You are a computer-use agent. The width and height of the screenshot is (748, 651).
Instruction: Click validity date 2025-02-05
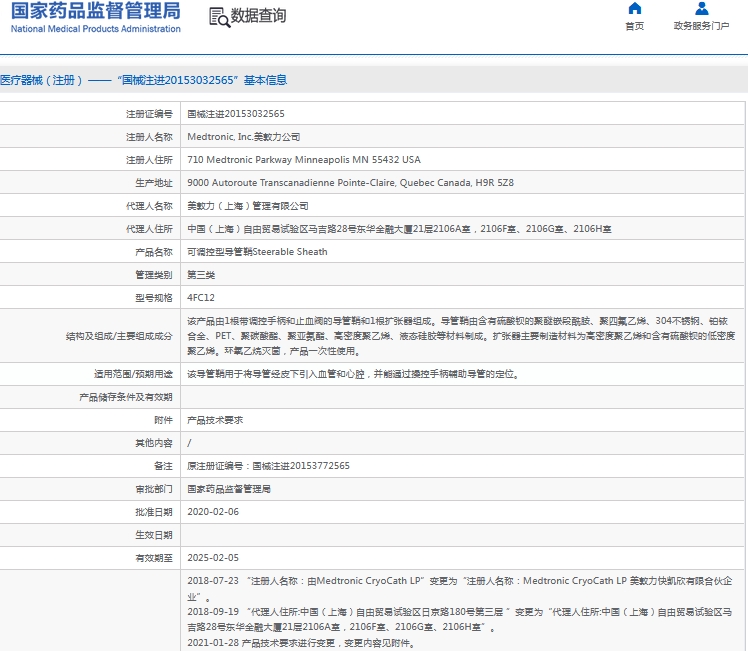[x=213, y=558]
